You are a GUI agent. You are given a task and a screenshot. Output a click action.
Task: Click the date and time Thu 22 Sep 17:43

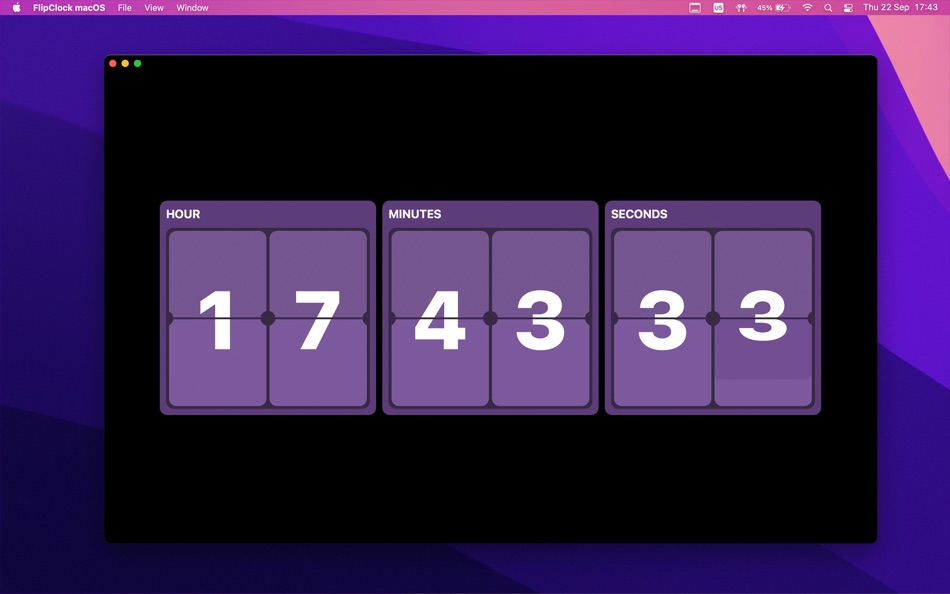click(x=900, y=7)
